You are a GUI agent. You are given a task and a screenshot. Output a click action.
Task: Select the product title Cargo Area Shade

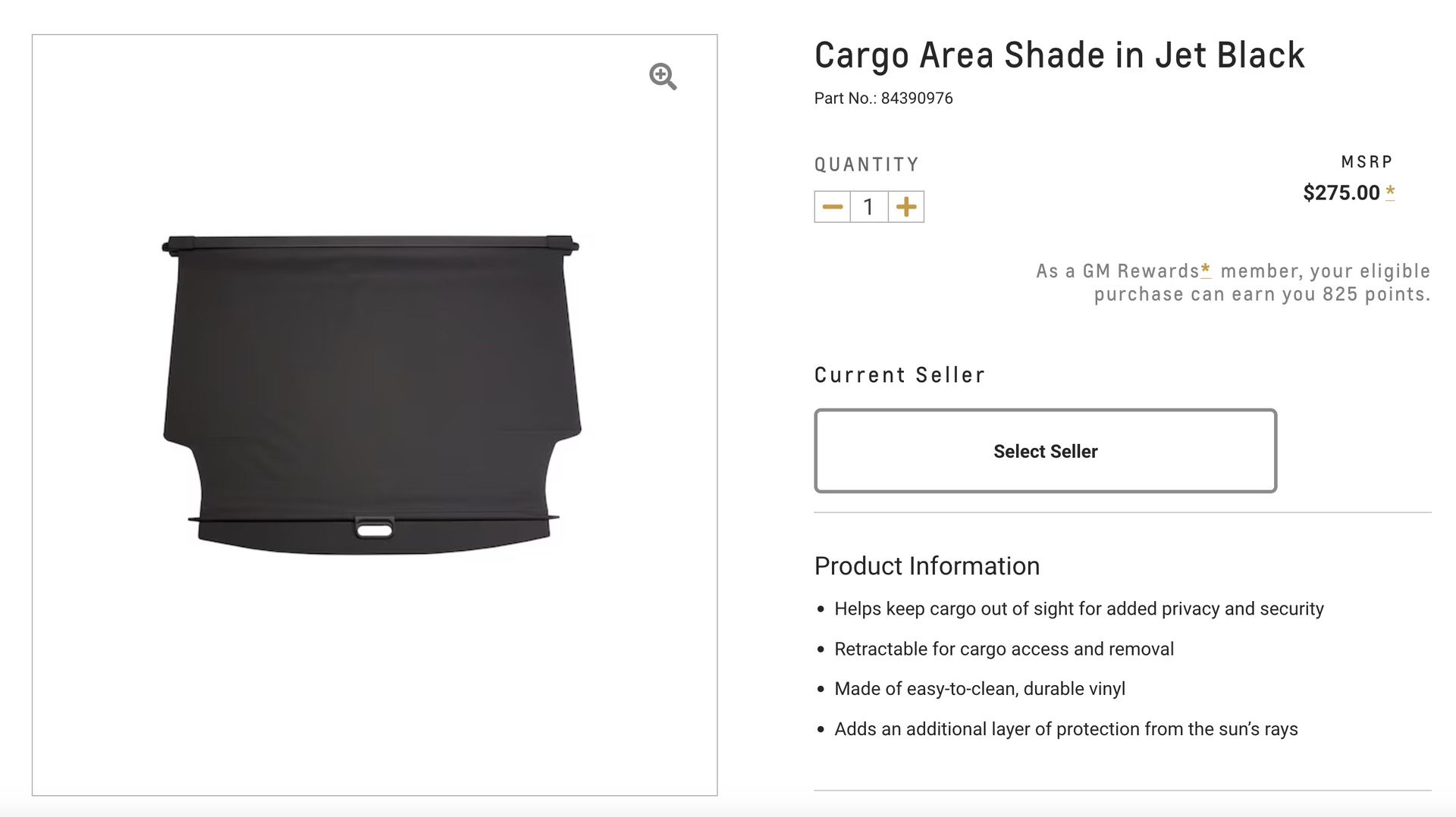1059,54
